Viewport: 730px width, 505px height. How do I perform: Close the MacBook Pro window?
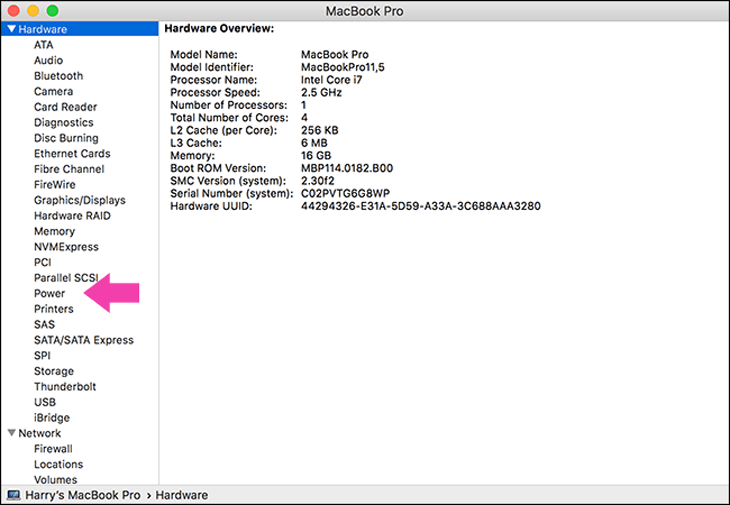[14, 10]
